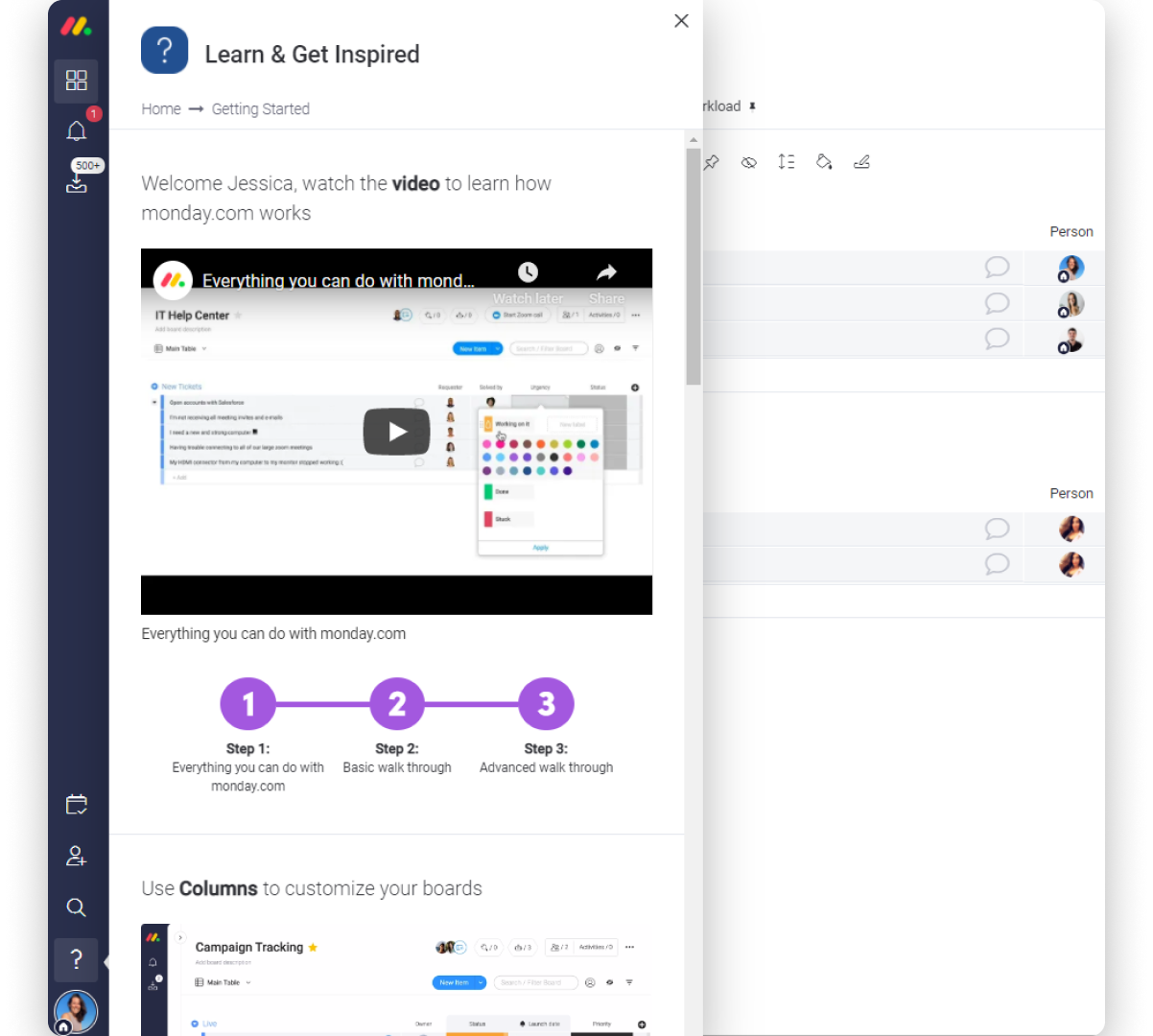Open the comment bubble in the upper group's third row
The image size is (1153, 1036).
(x=998, y=339)
